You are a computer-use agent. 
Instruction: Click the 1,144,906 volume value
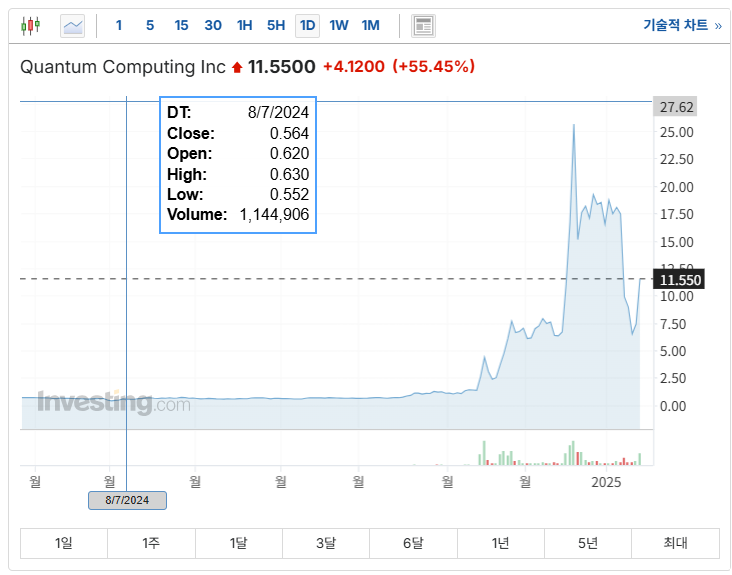point(274,215)
